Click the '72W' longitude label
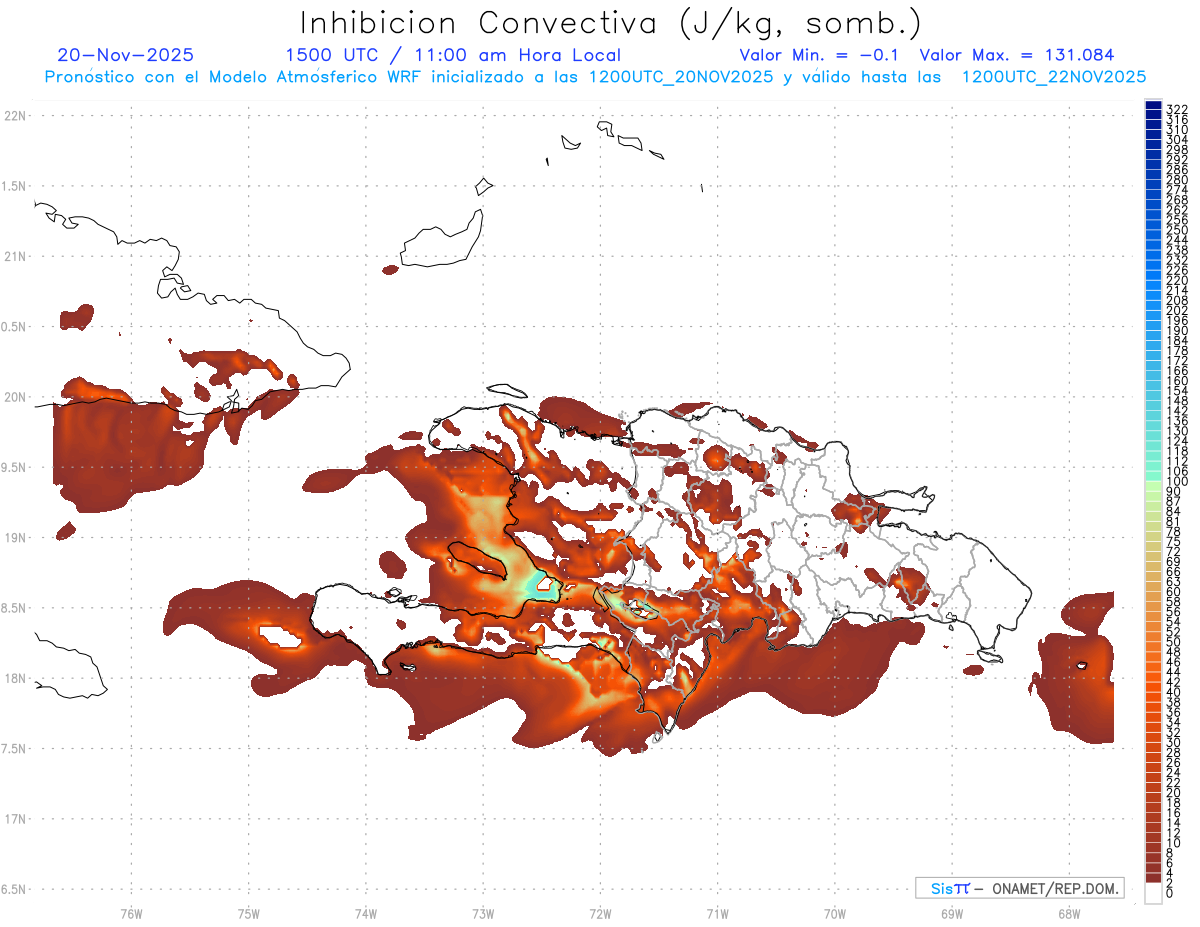This screenshot has height=927, width=1200. click(600, 913)
